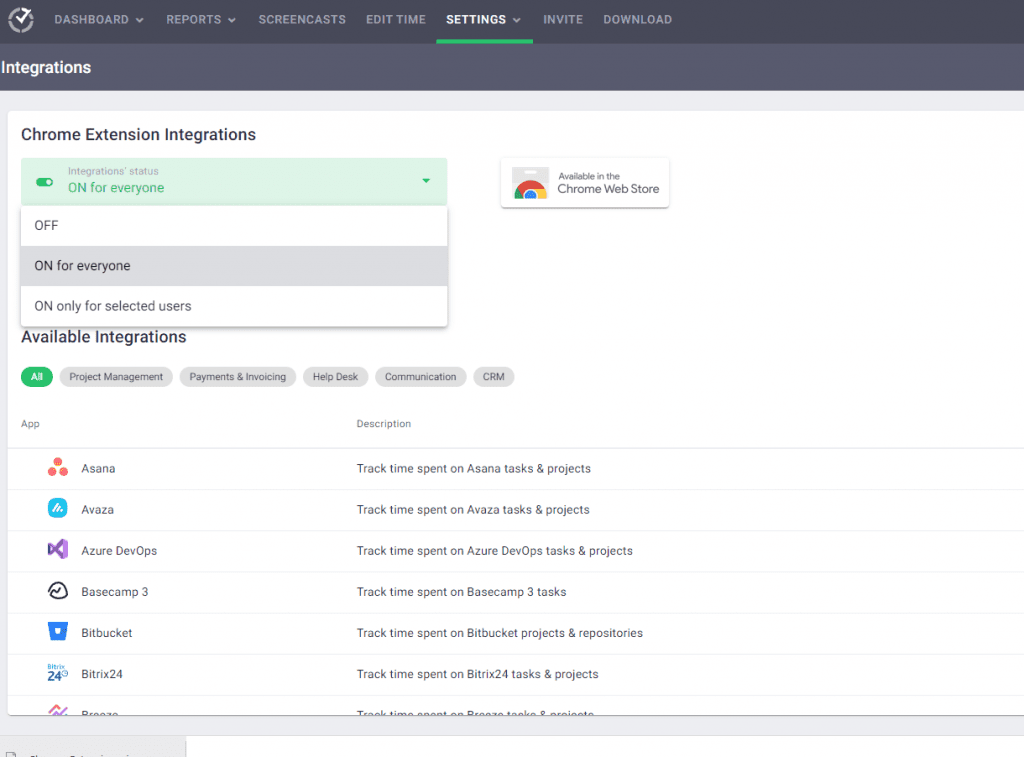This screenshot has width=1024, height=757.
Task: Open the Azure DevOps integration icon
Action: [x=58, y=550]
